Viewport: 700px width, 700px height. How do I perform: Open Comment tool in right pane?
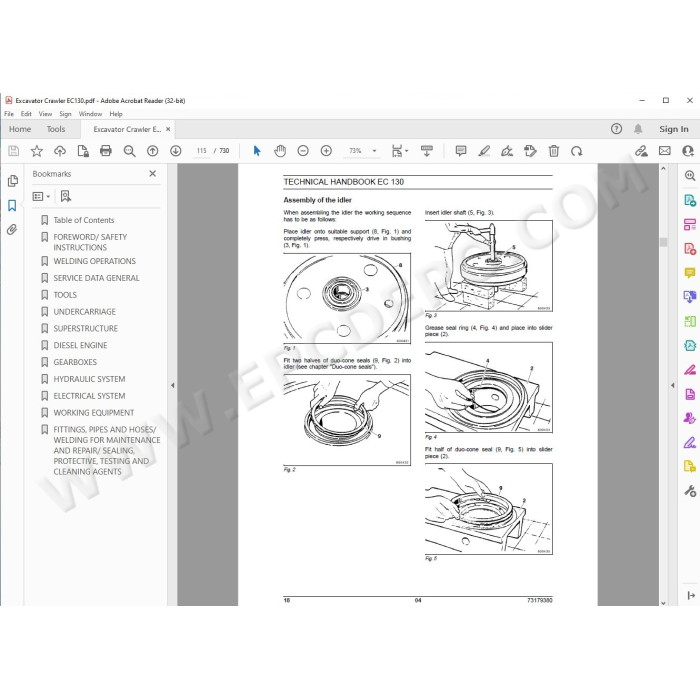click(690, 273)
